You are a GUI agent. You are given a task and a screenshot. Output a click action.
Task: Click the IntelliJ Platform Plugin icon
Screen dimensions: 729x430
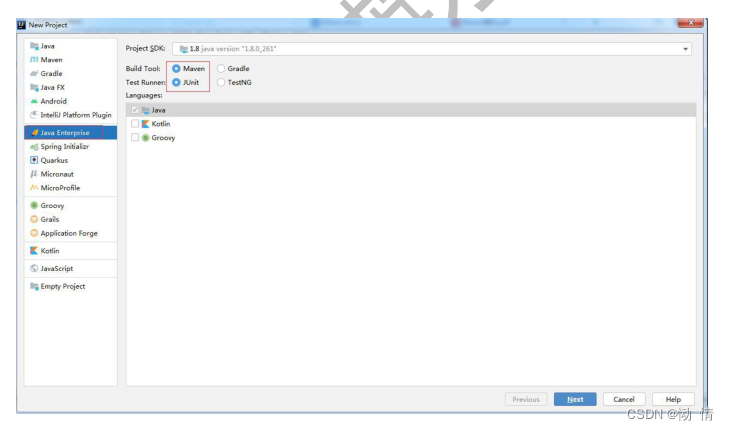click(x=34, y=114)
